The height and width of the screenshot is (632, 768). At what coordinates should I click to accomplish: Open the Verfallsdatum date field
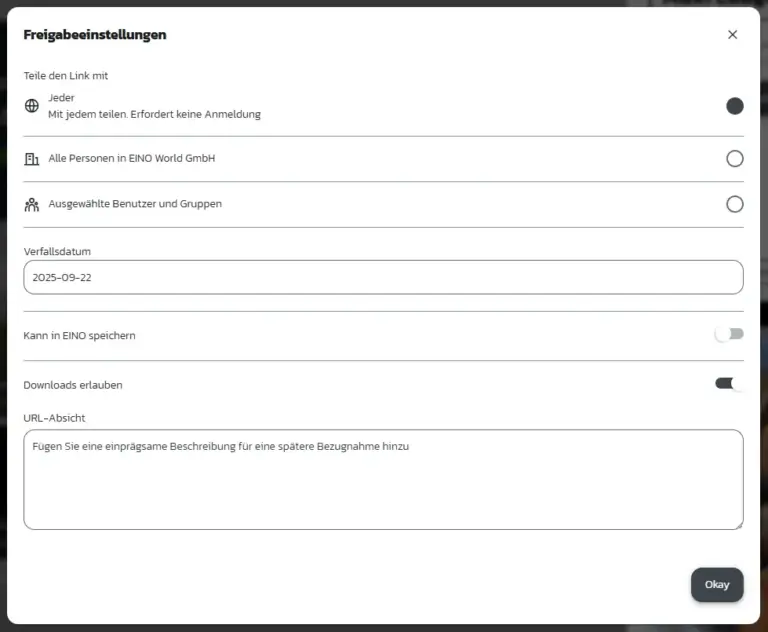click(384, 277)
